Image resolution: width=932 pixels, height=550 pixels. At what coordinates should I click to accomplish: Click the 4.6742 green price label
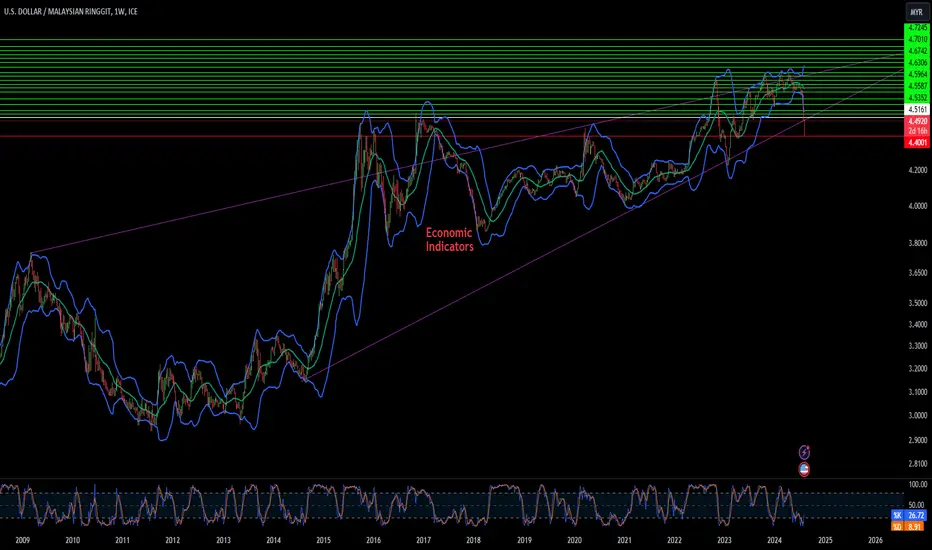[x=917, y=51]
